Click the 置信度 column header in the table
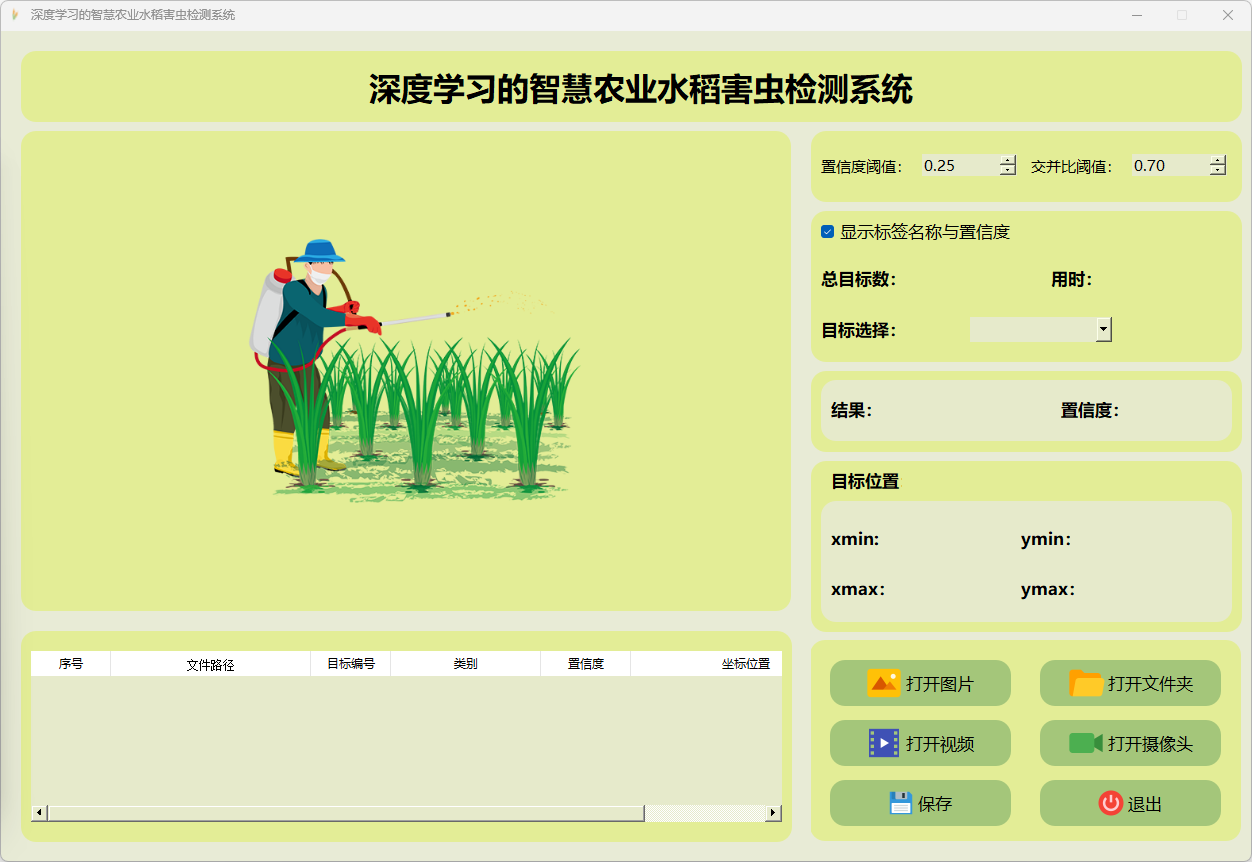Screen dimensions: 1252x862 click(585, 664)
